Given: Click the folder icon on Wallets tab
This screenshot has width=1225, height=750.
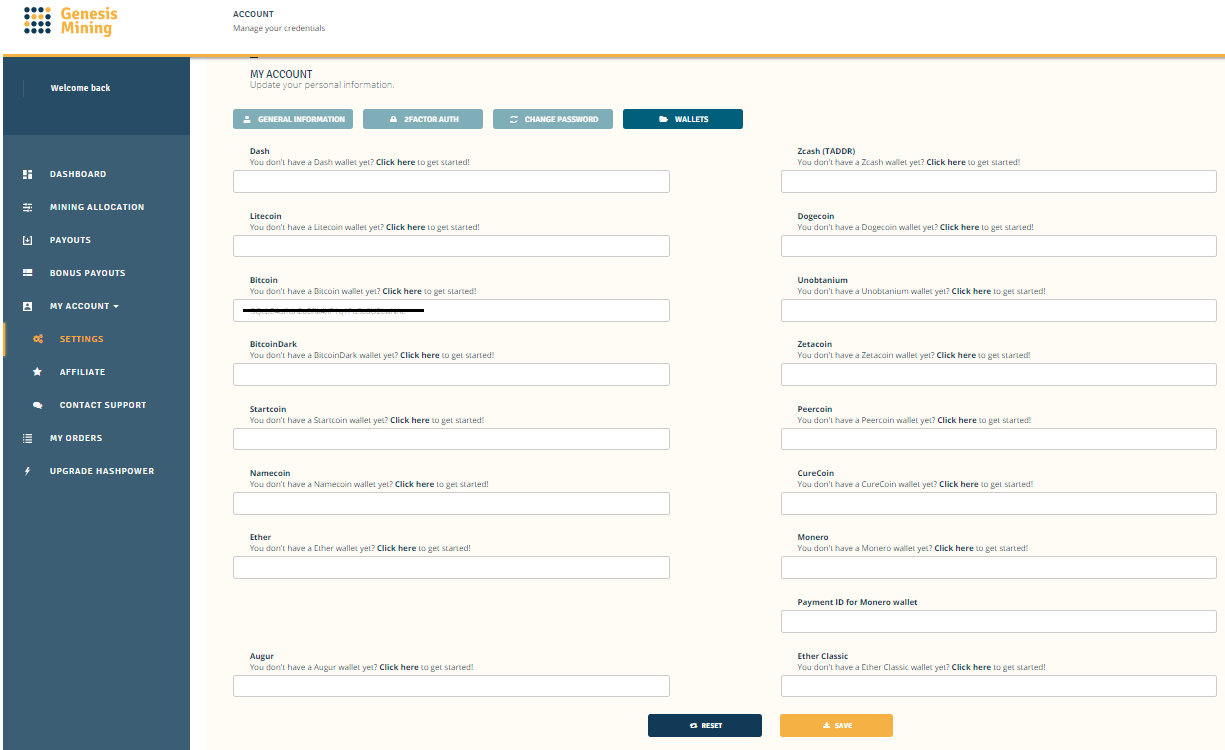Looking at the screenshot, I should point(663,119).
